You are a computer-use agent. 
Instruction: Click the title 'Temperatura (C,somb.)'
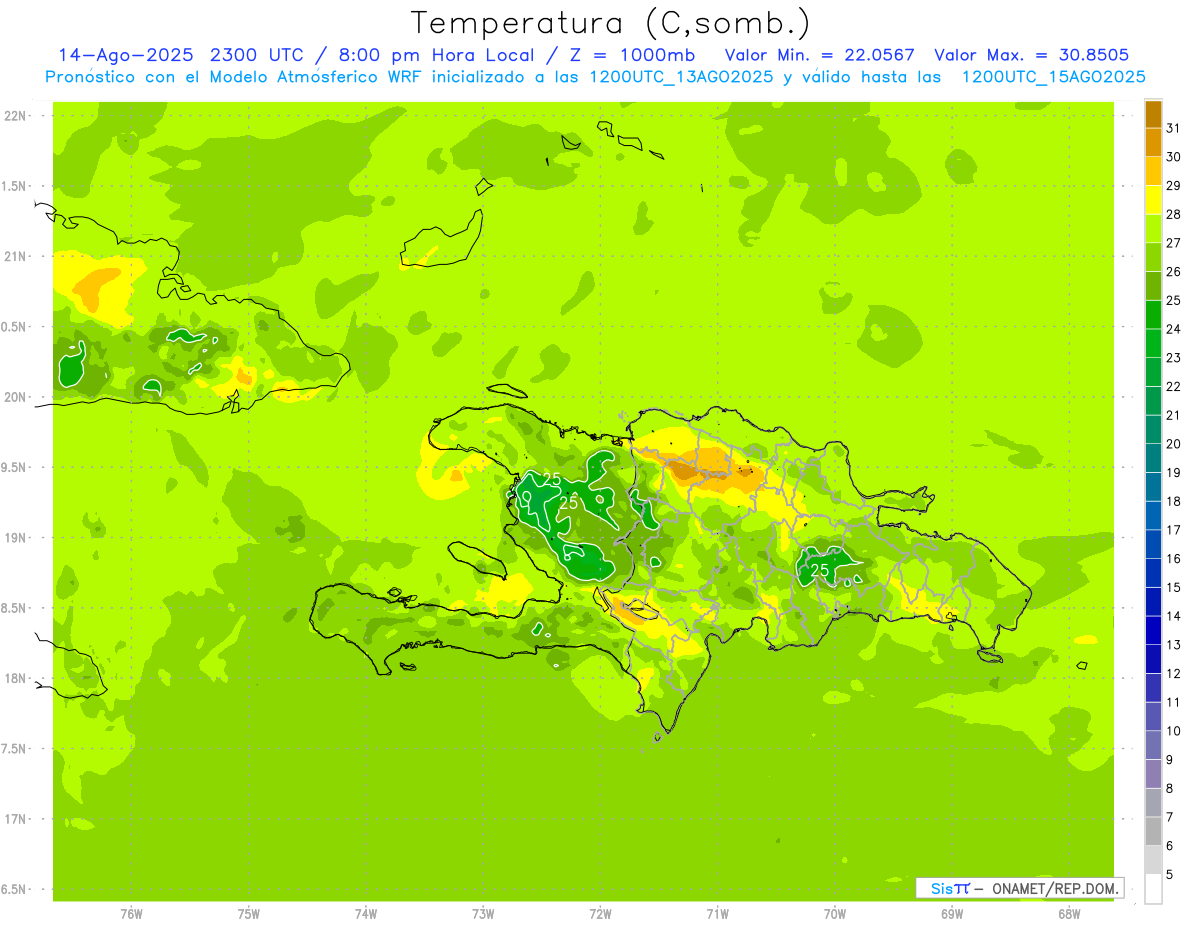coord(610,23)
